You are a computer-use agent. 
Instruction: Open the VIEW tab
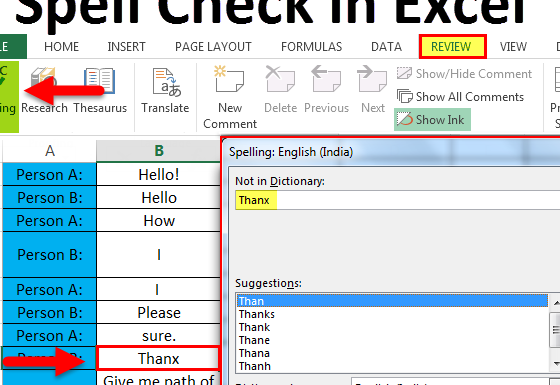(x=513, y=47)
